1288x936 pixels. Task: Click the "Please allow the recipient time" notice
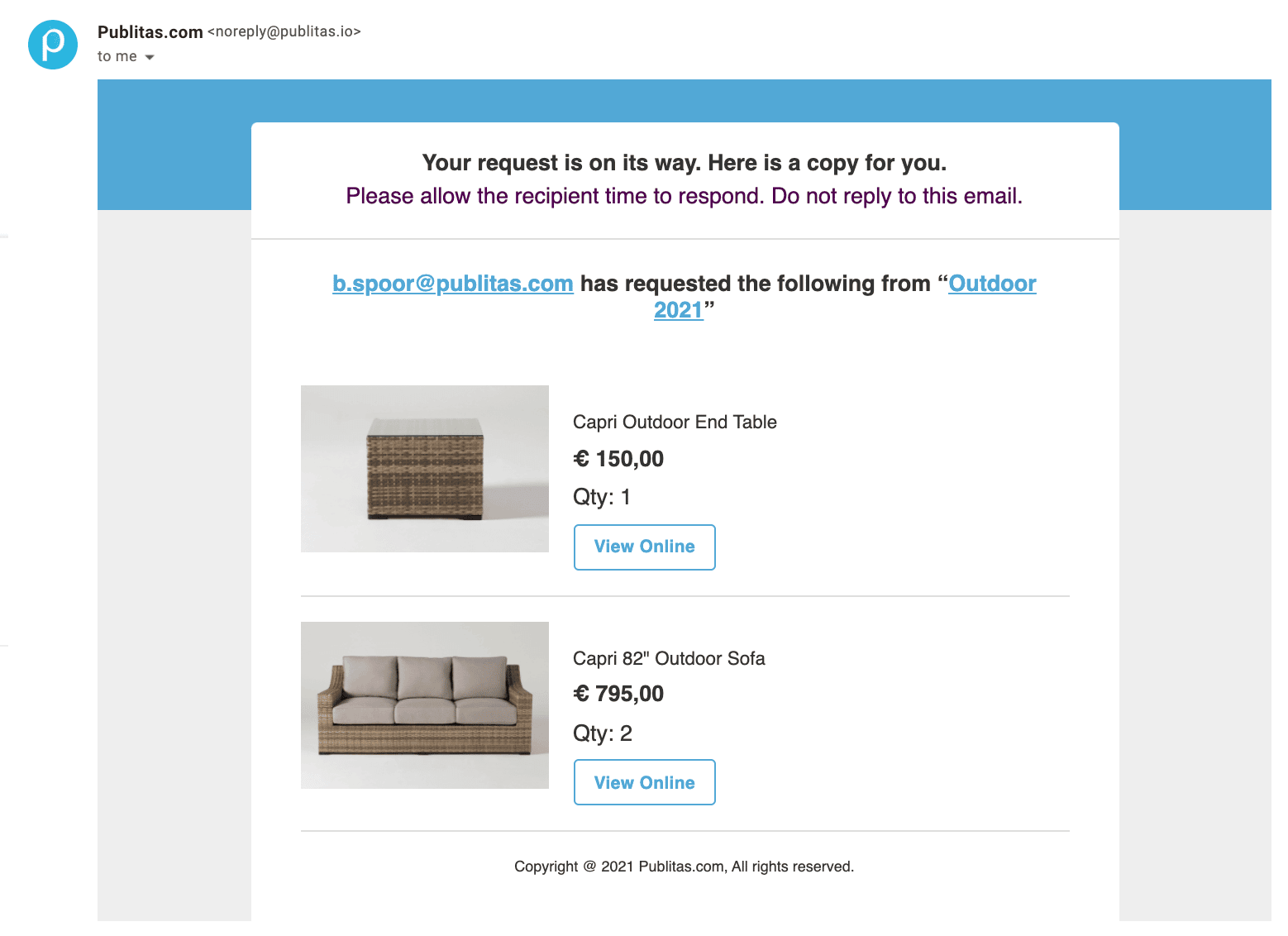tap(684, 196)
